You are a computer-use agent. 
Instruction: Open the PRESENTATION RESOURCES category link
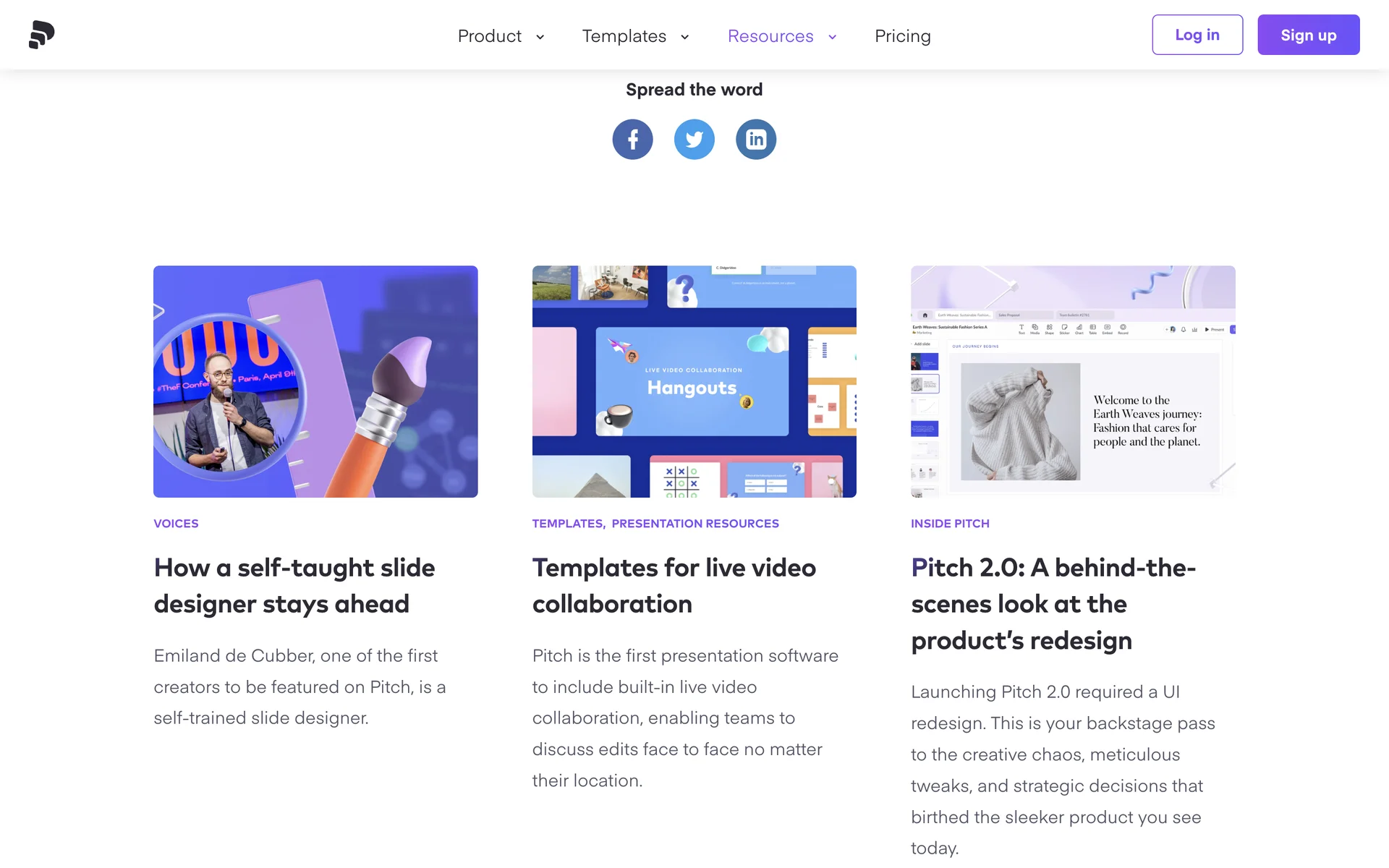(695, 524)
